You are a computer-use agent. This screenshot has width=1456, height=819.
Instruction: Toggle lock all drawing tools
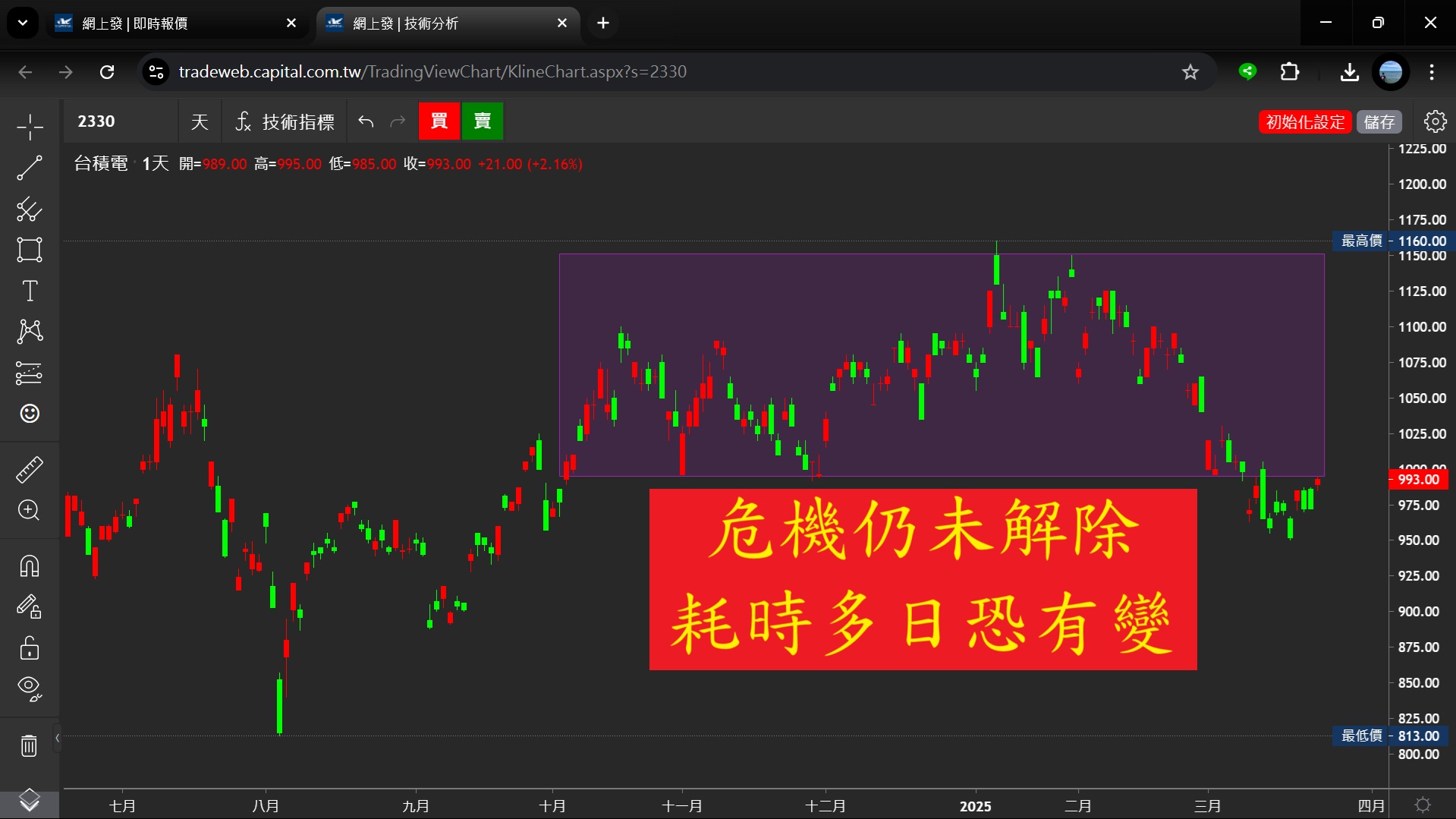[30, 648]
